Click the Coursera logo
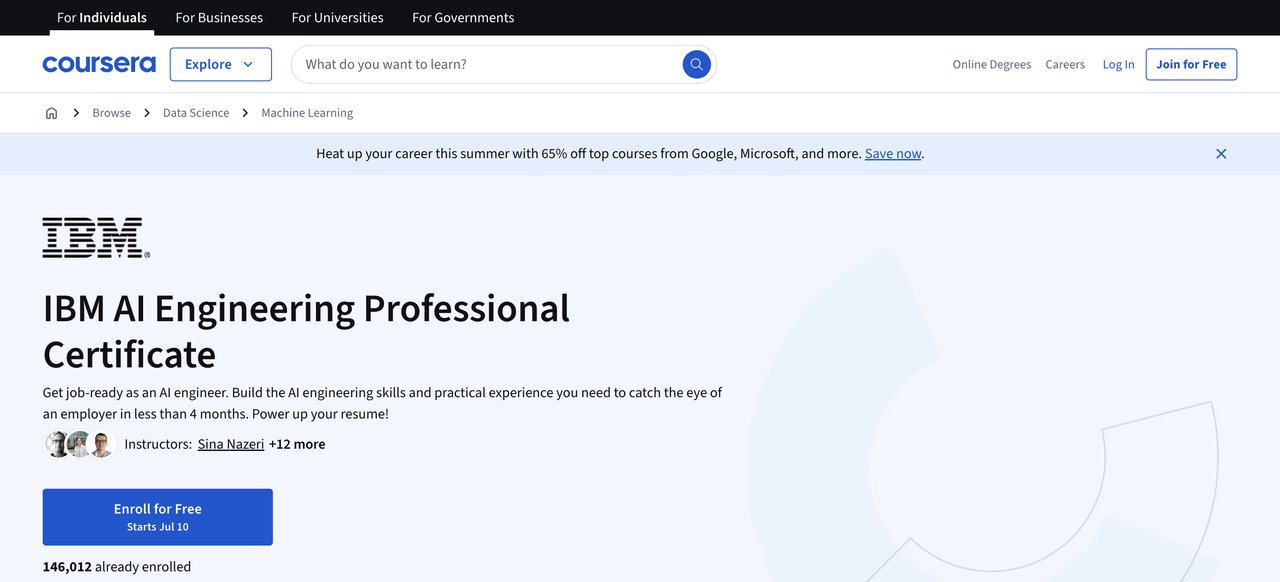The height and width of the screenshot is (582, 1280). click(x=99, y=64)
